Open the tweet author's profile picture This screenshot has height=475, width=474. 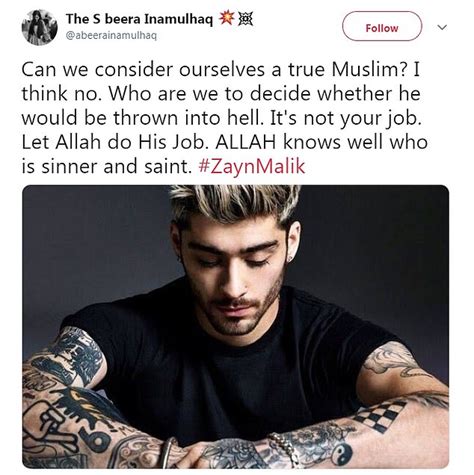coord(39,27)
